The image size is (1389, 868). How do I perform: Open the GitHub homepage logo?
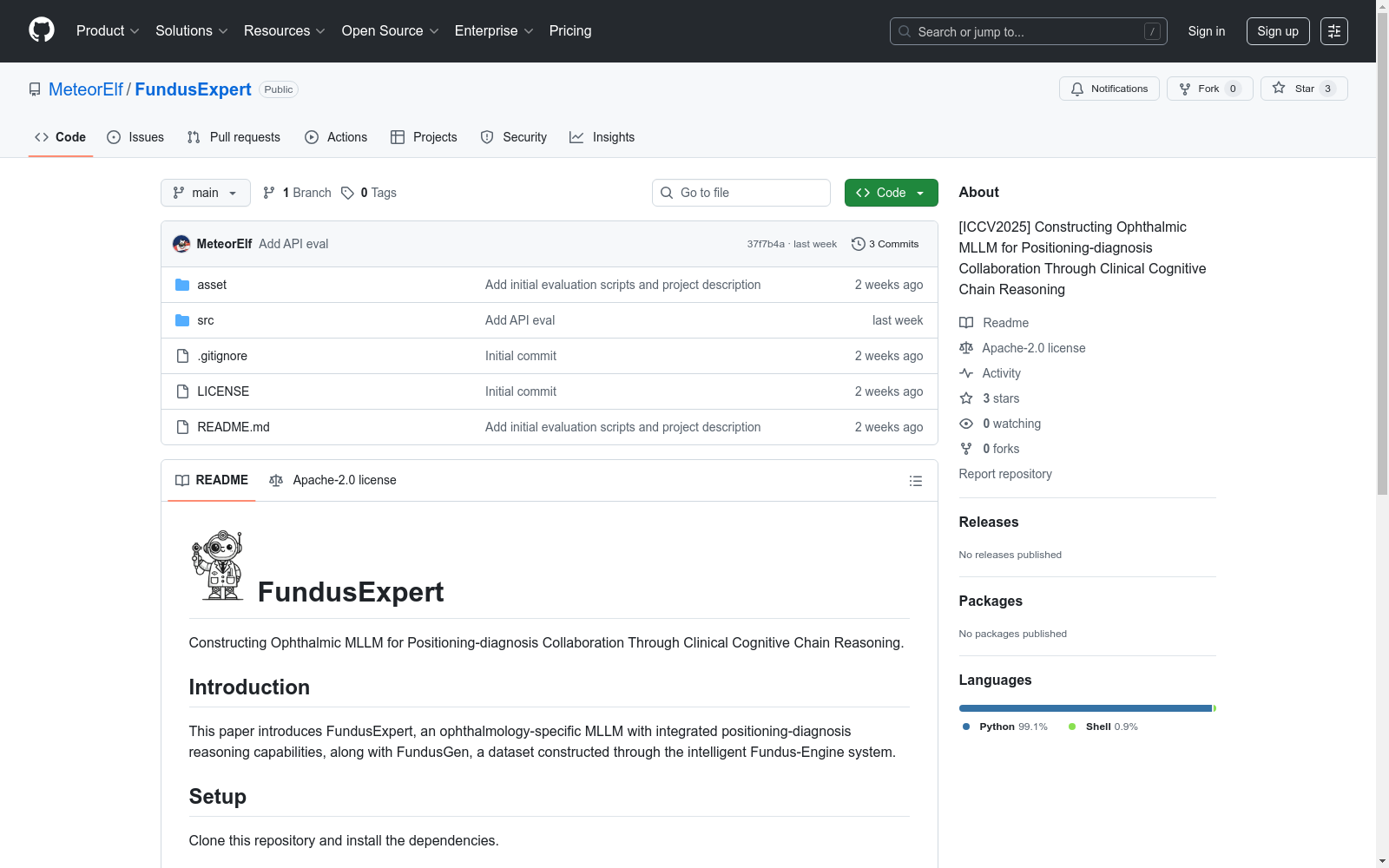pyautogui.click(x=42, y=30)
